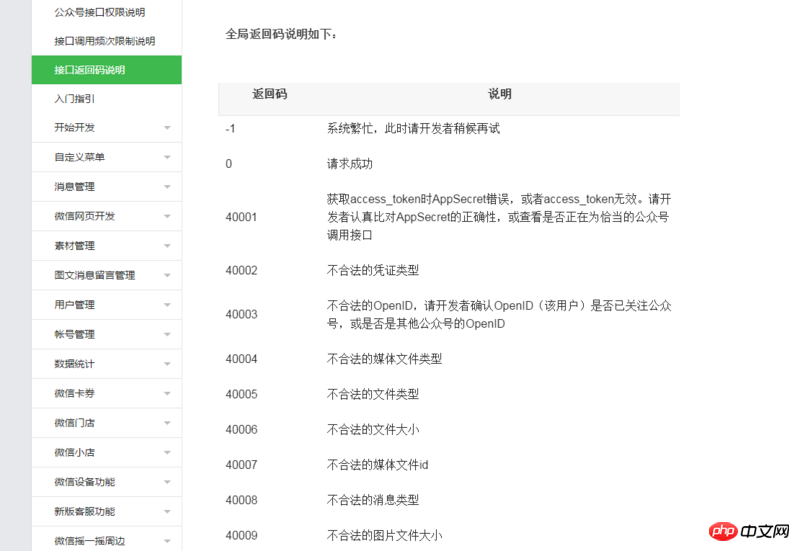Expand 素材管理 dropdown arrow
This screenshot has height=551, width=800.
167,246
